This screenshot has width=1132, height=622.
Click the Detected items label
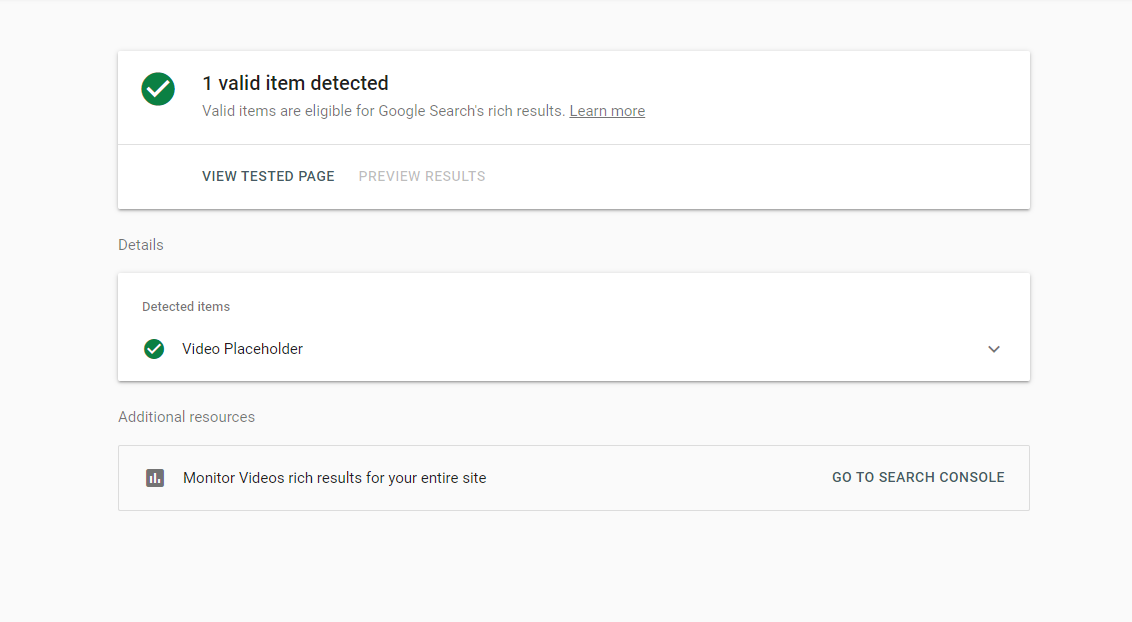tap(186, 307)
